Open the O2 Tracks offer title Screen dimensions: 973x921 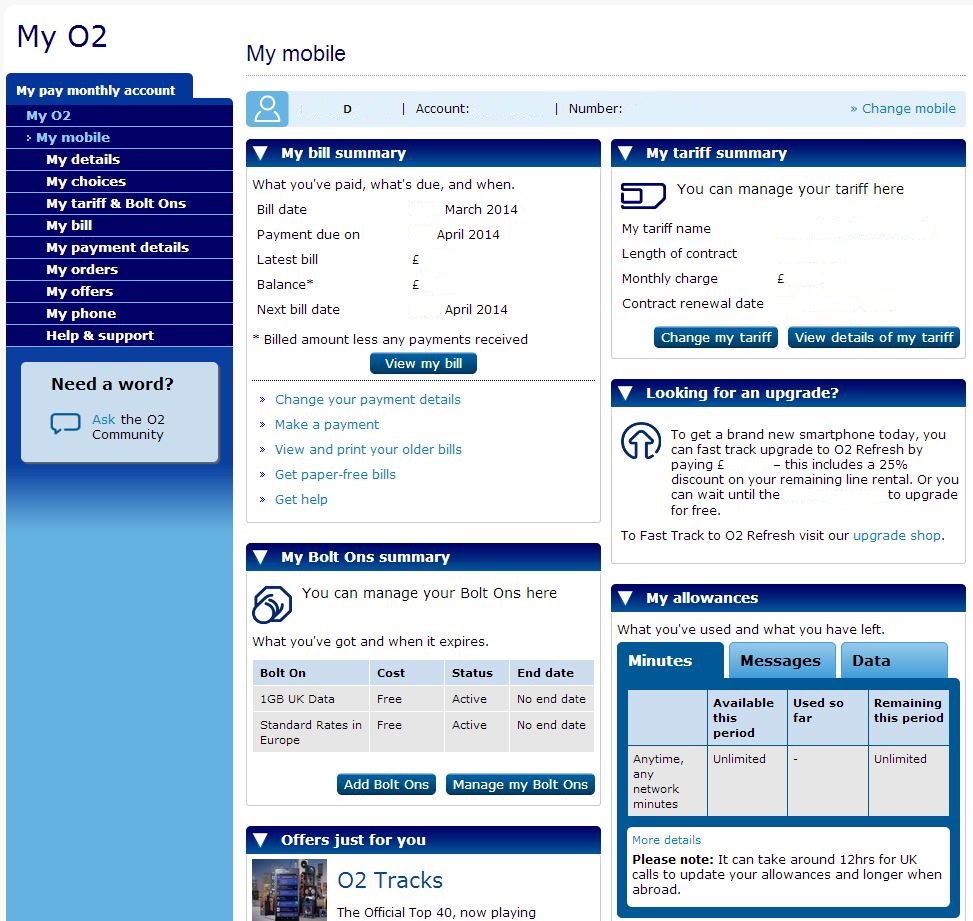[x=390, y=881]
